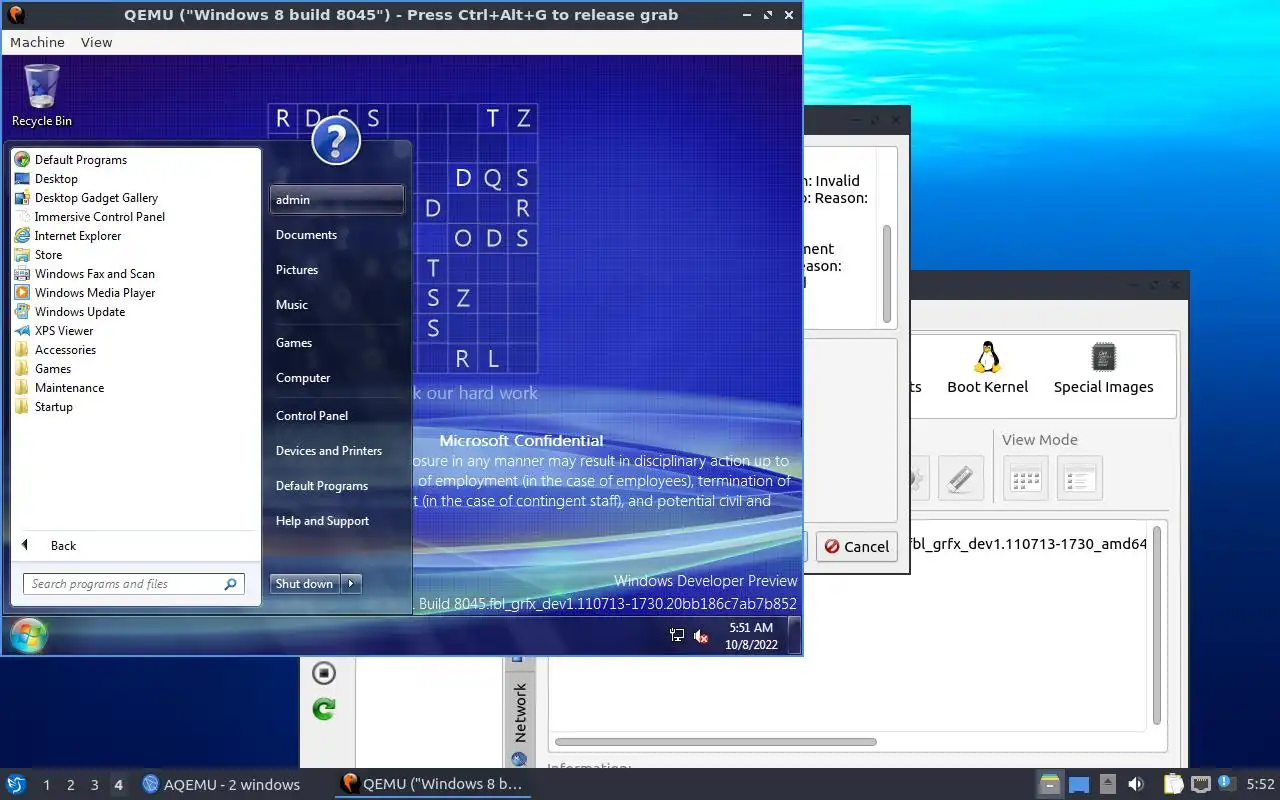Click the host clipboard tray icon
Image resolution: width=1280 pixels, height=800 pixels.
pos(1173,785)
